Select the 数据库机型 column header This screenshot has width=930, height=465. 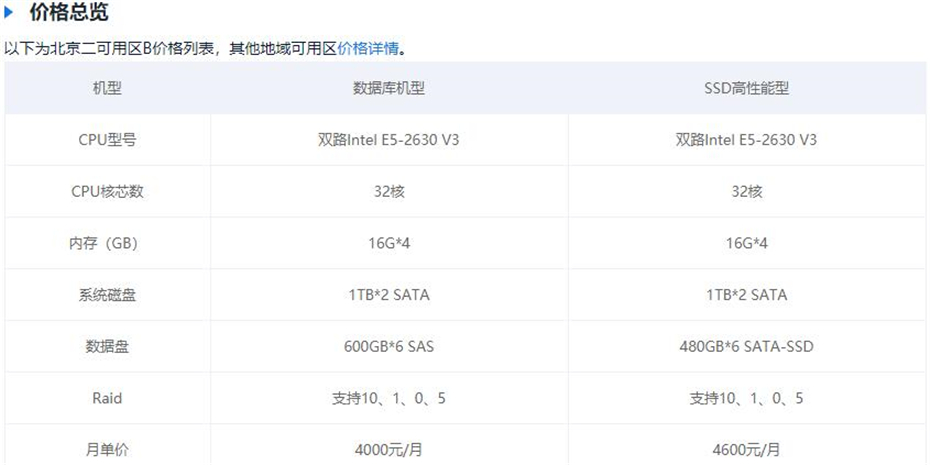point(389,88)
